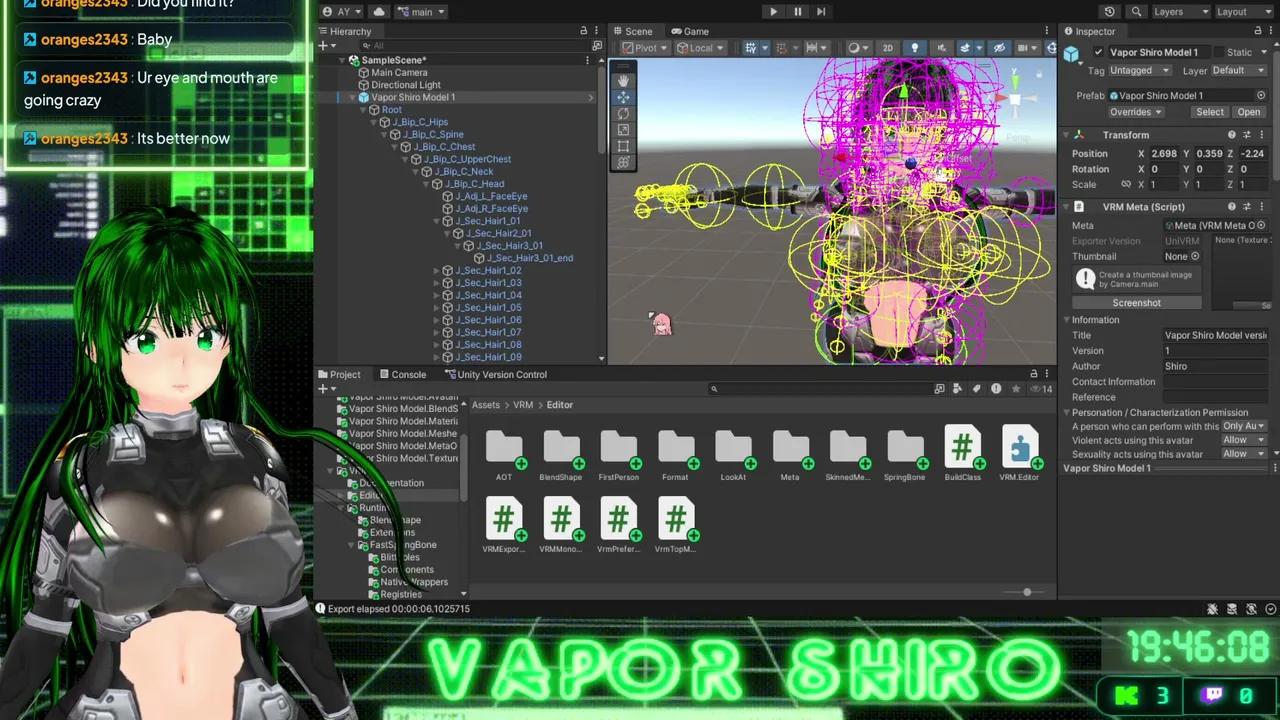Open the Layers dropdown

point(1181,12)
